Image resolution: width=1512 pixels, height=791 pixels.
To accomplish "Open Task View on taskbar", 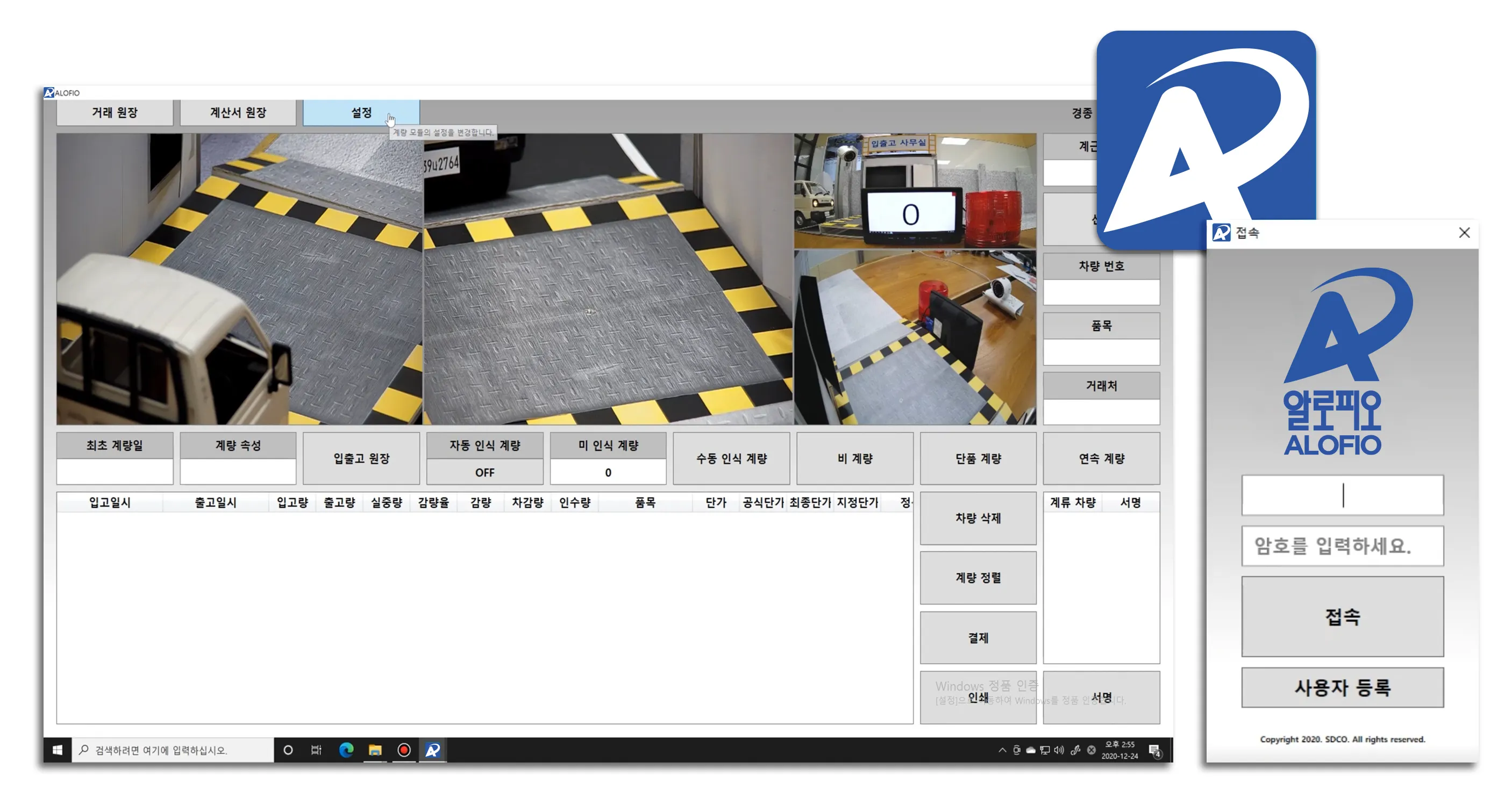I will click(316, 750).
